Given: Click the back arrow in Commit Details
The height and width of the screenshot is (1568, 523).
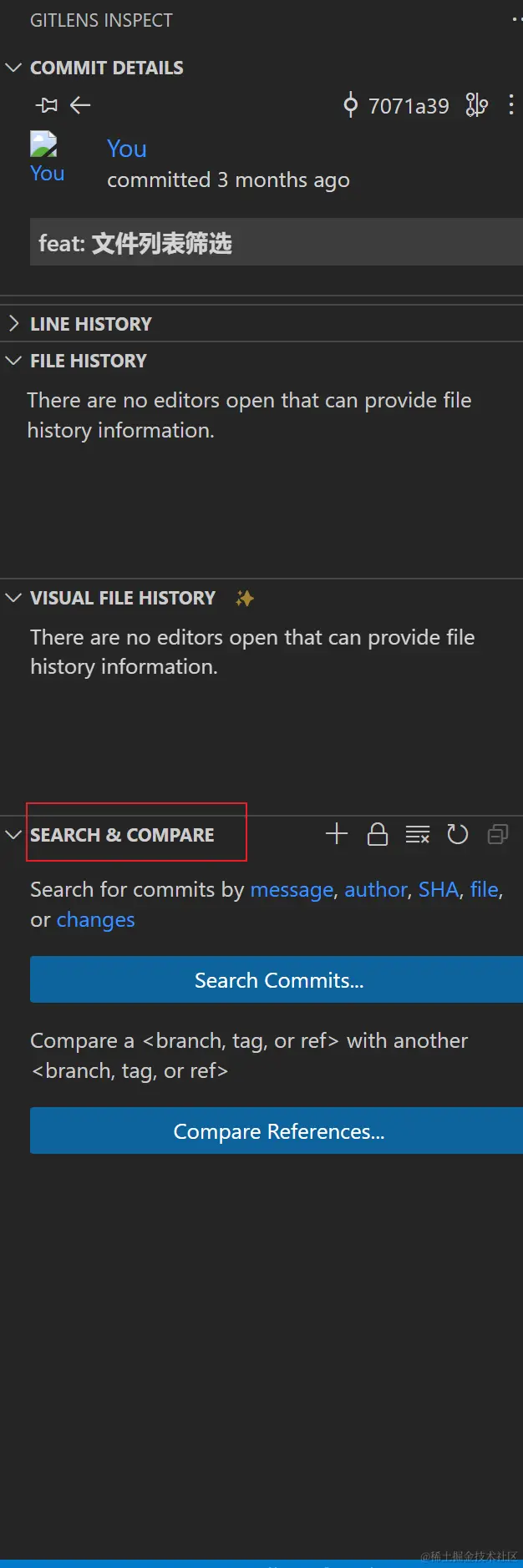Looking at the screenshot, I should [80, 105].
